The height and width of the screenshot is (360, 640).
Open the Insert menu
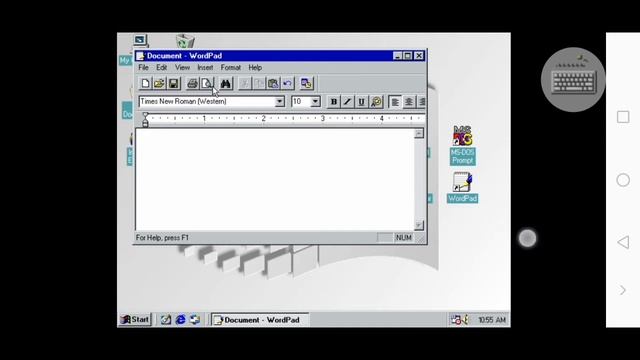pyautogui.click(x=205, y=67)
